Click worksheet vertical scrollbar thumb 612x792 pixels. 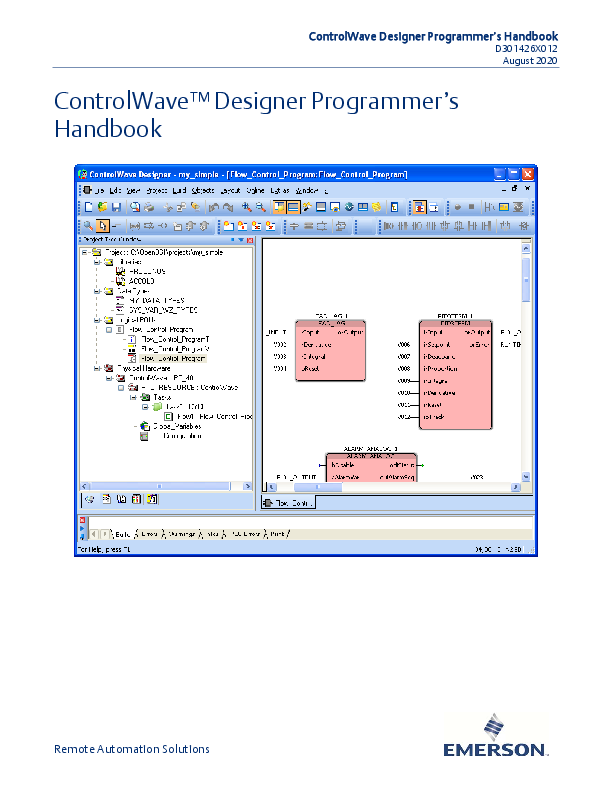tap(526, 279)
